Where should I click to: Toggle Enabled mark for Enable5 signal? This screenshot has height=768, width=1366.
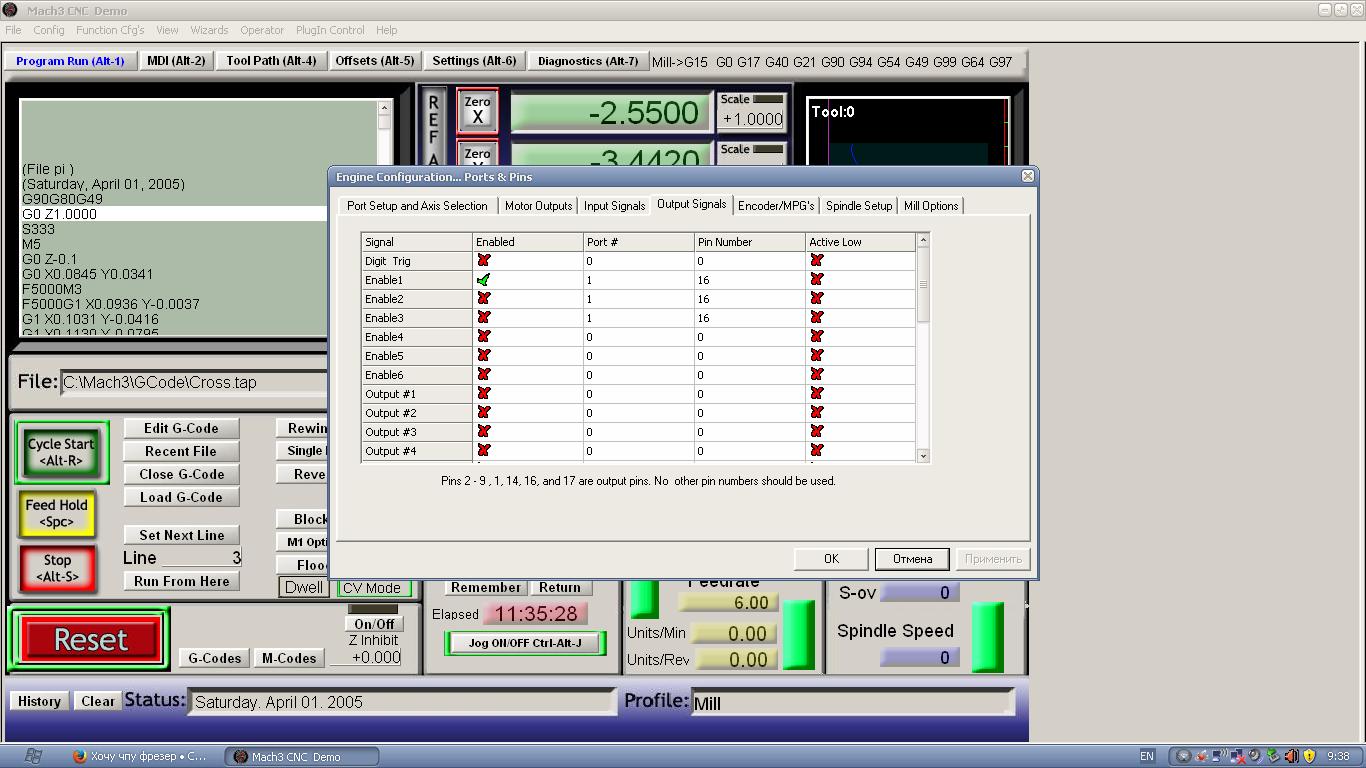pyautogui.click(x=484, y=356)
